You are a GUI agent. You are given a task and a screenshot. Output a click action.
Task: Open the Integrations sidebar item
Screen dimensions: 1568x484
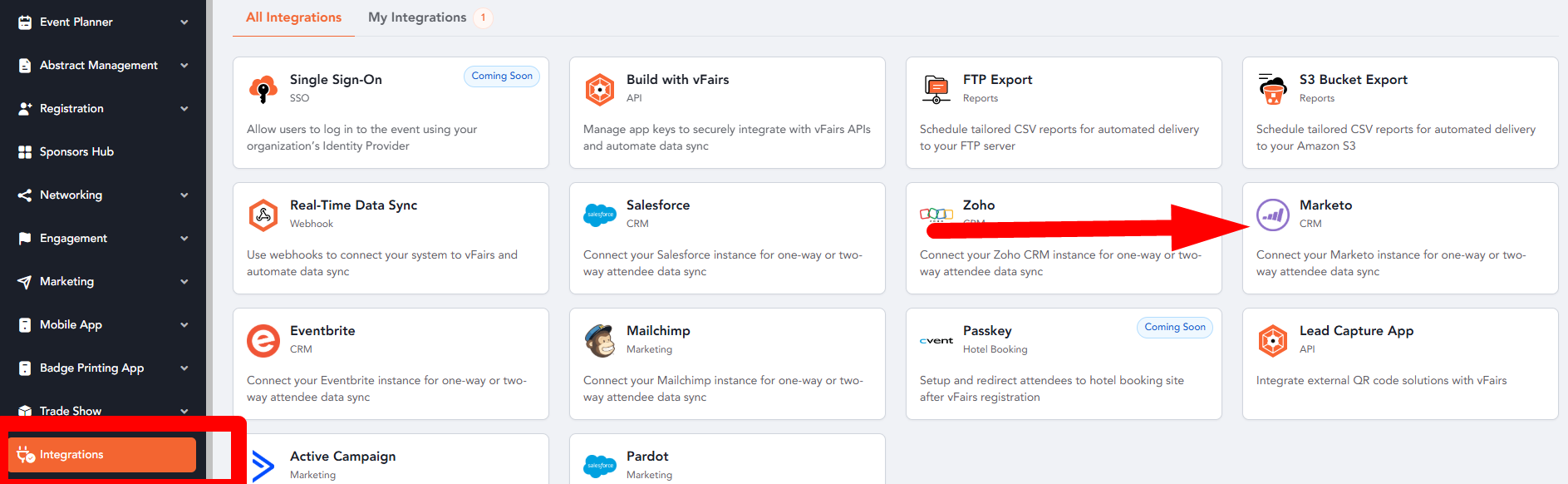[x=102, y=455]
